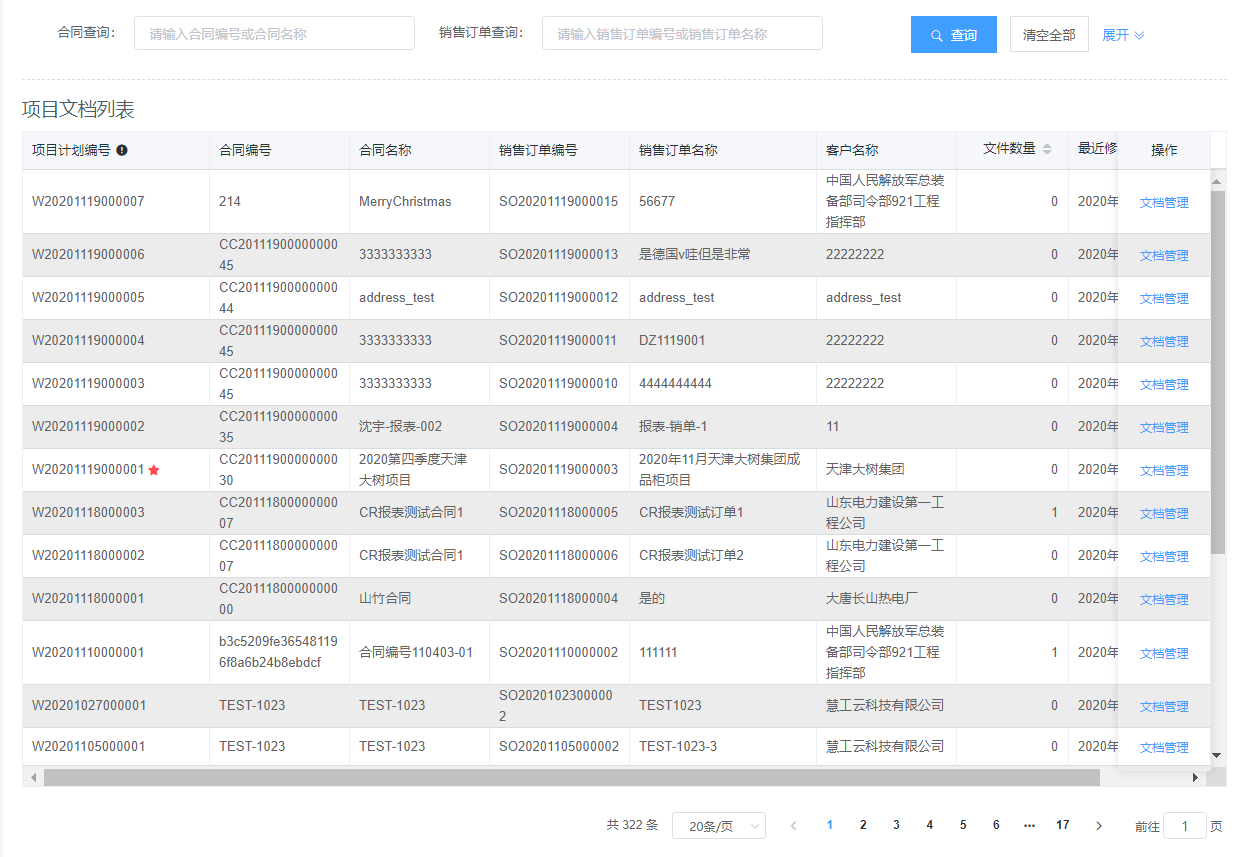1246x857 pixels.
Task: Open 文档管理 for row W20201118000003
Action: 1164,513
